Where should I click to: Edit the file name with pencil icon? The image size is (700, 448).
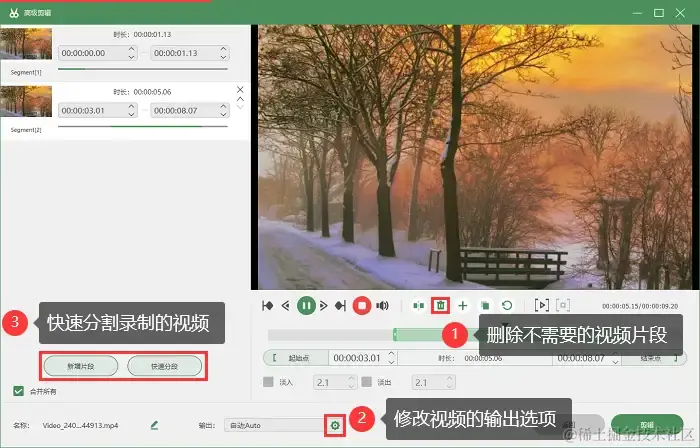coord(154,425)
